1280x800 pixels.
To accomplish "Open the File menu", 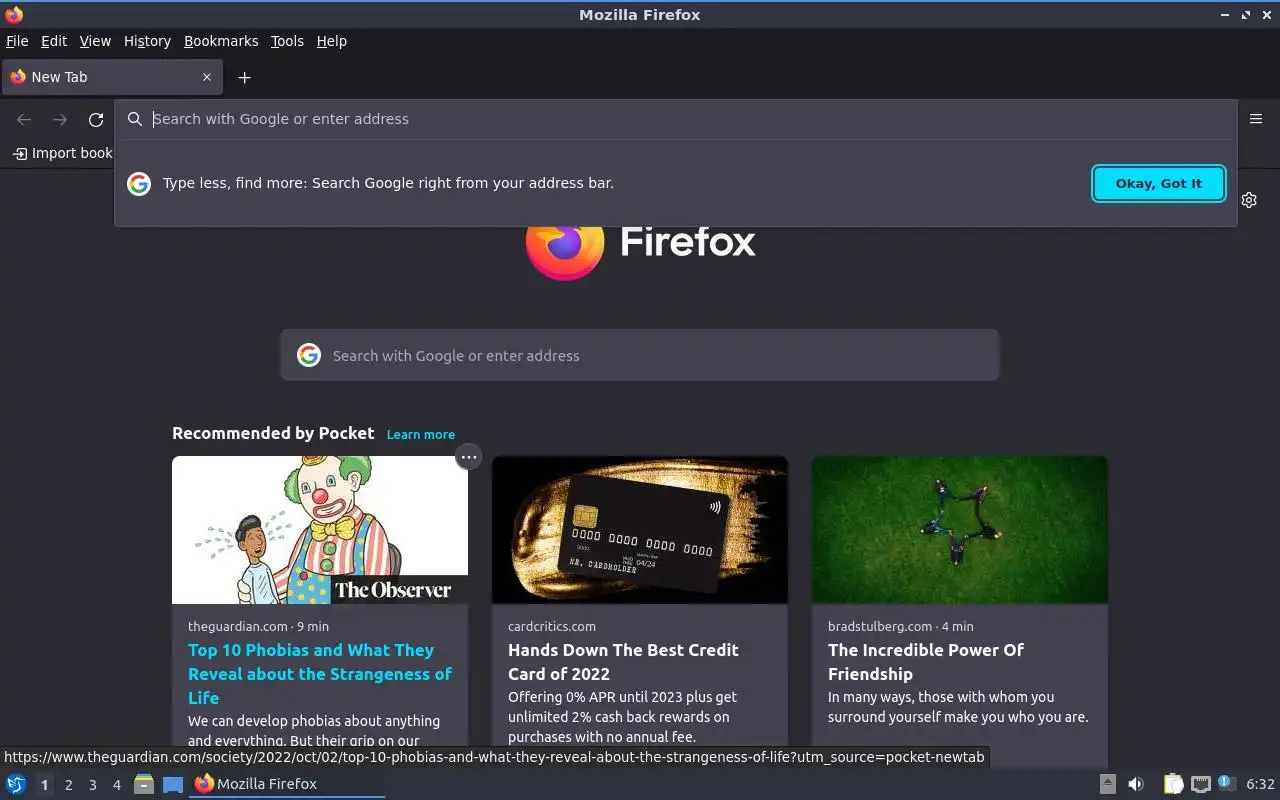I will 17,41.
